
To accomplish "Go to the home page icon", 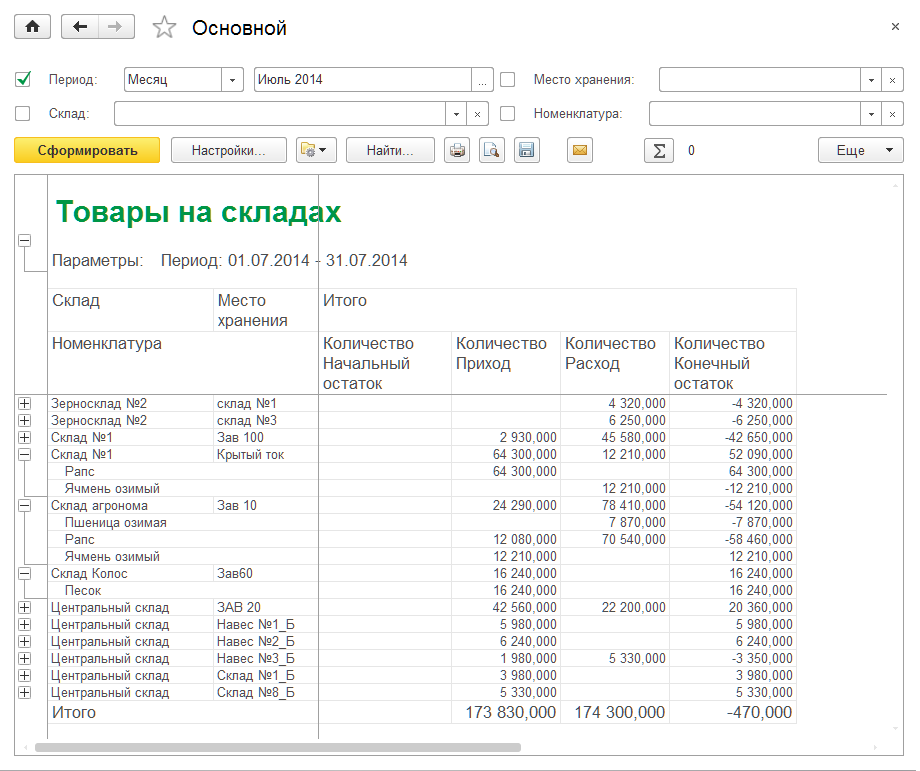I will (32, 27).
